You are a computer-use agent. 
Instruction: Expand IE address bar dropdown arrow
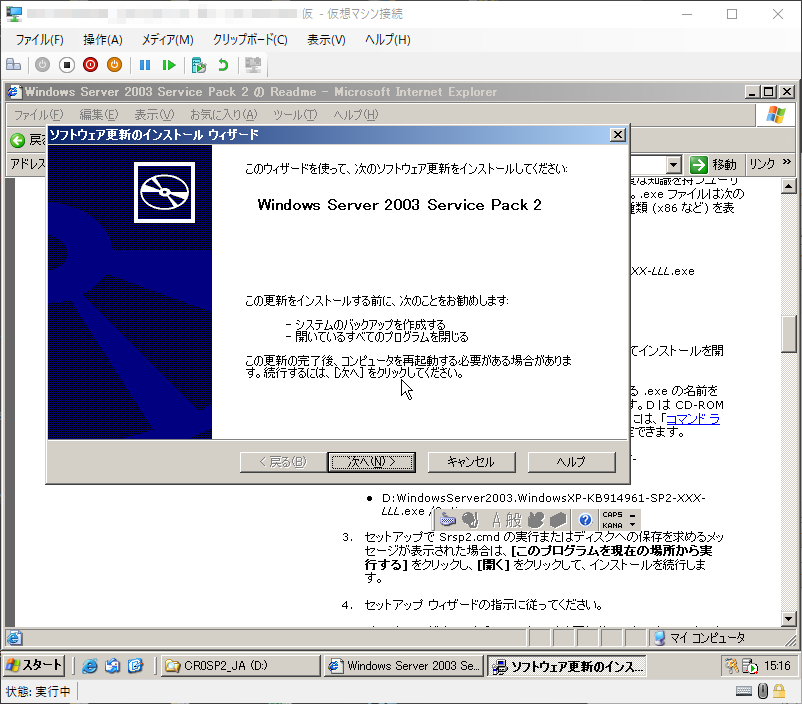coord(674,165)
